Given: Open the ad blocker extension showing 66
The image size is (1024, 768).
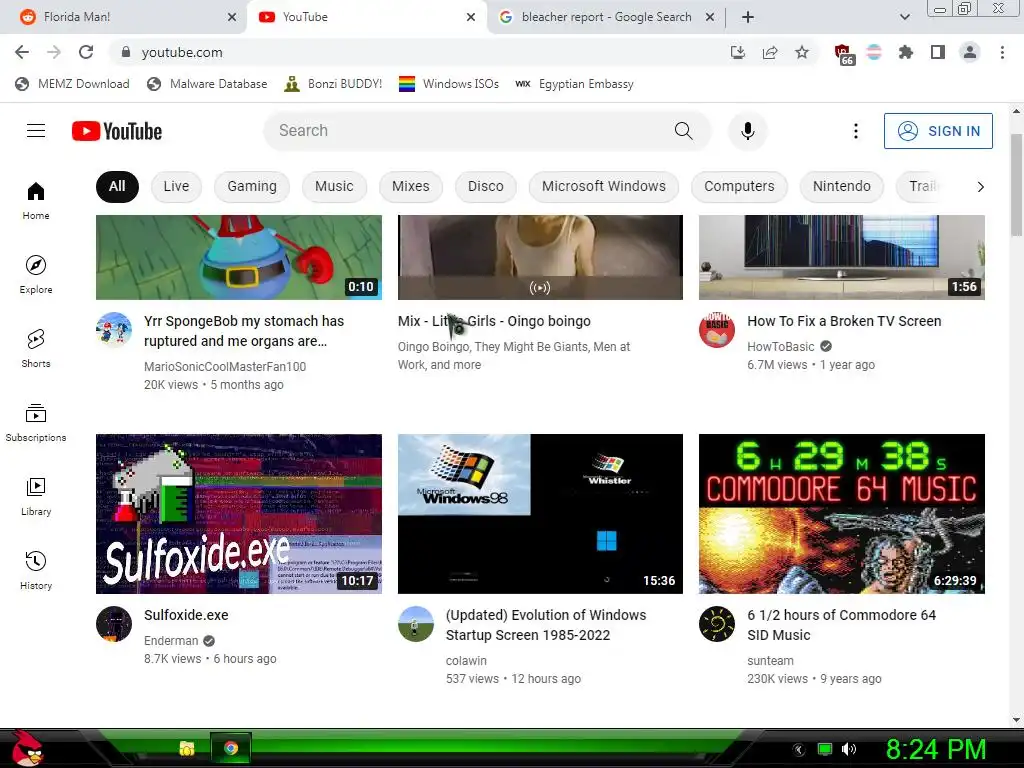Looking at the screenshot, I should [844, 54].
